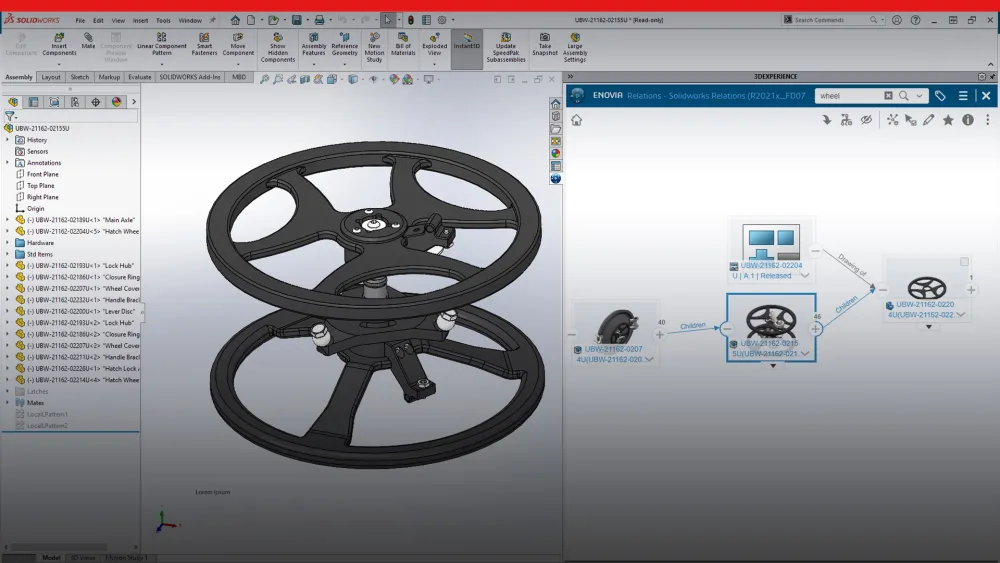Toggle the hide/show eye icon in ENOVIA
The width and height of the screenshot is (1000, 563).
tap(866, 120)
